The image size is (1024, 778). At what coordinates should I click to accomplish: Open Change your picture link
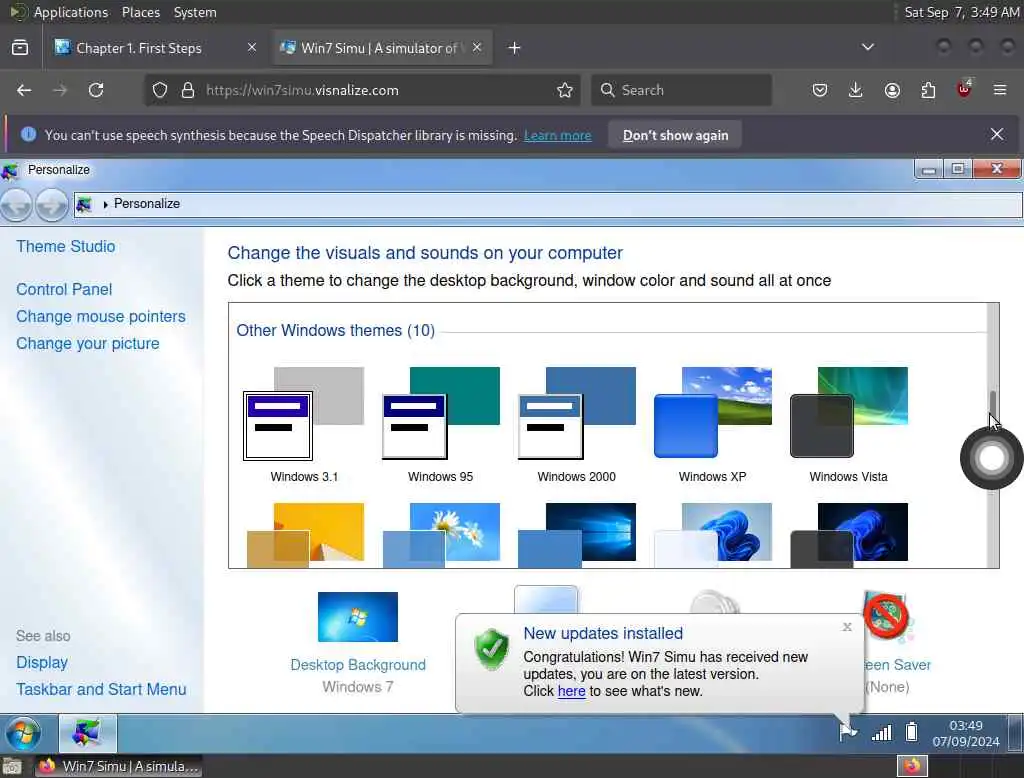click(x=88, y=344)
